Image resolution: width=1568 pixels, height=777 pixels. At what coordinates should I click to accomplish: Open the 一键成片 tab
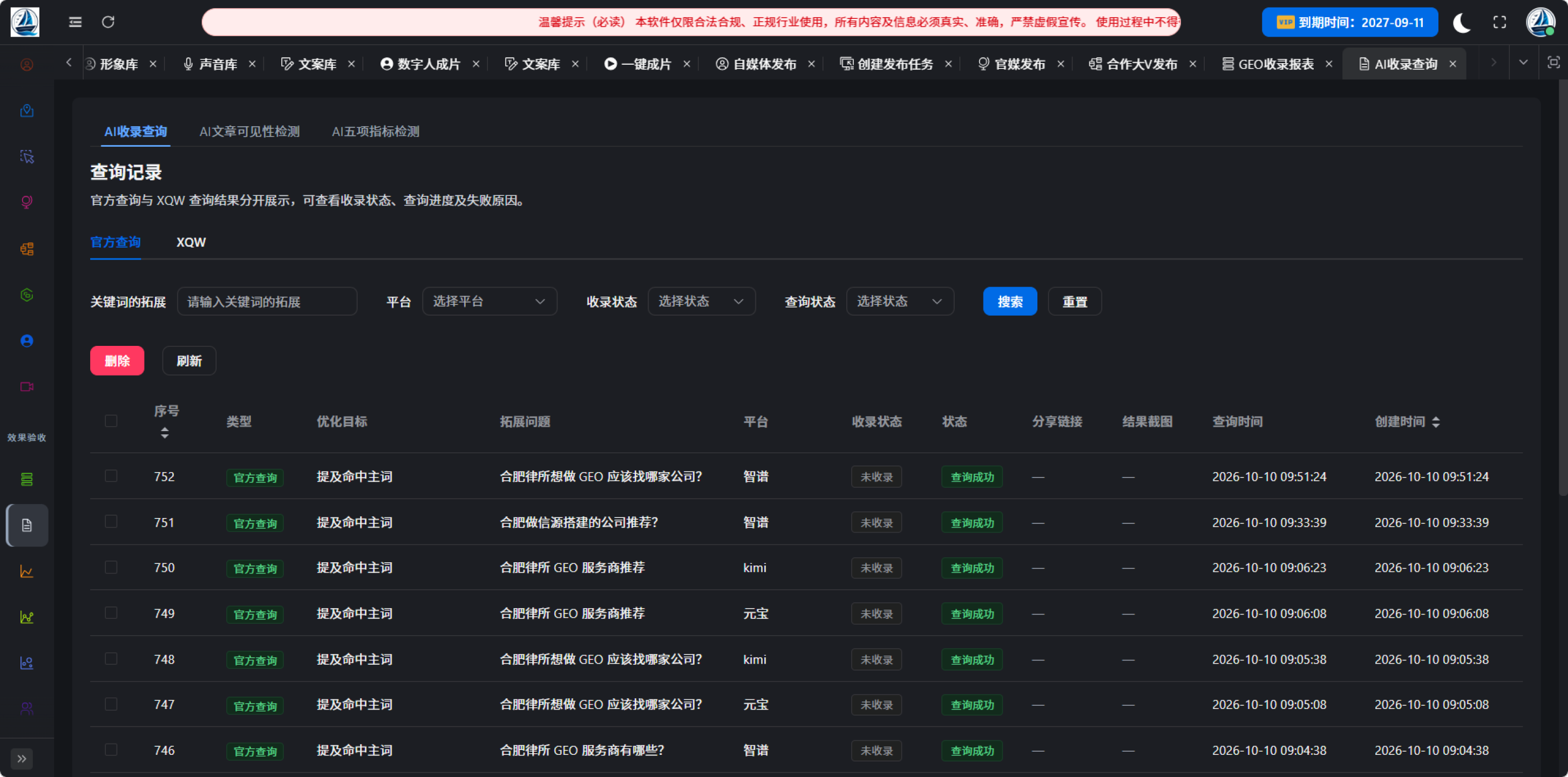point(638,64)
